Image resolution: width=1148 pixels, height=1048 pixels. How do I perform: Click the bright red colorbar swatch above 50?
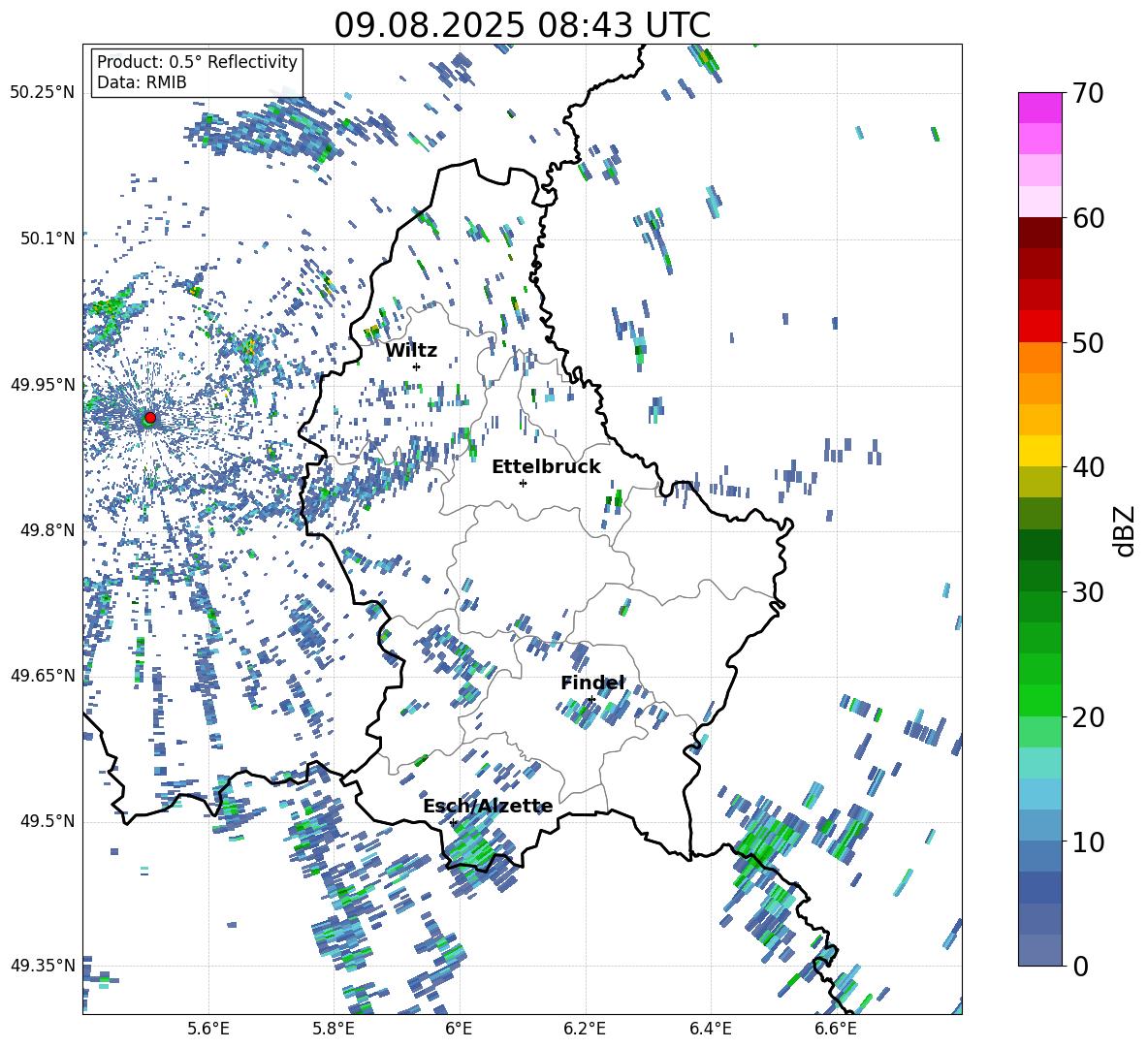pyautogui.click(x=1040, y=327)
